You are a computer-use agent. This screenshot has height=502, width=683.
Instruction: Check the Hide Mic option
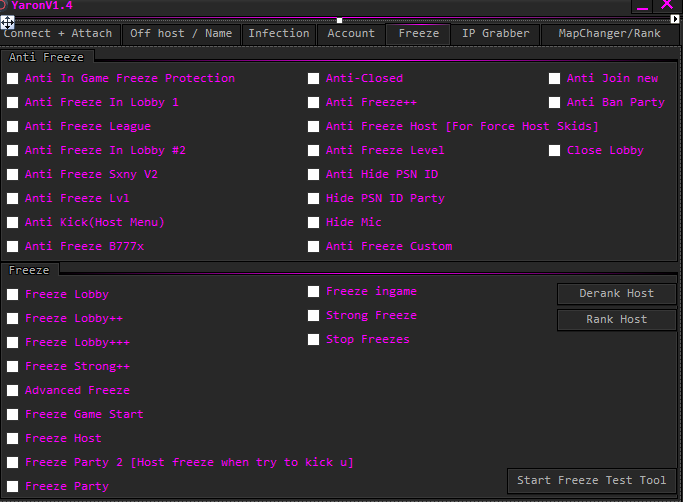(314, 222)
